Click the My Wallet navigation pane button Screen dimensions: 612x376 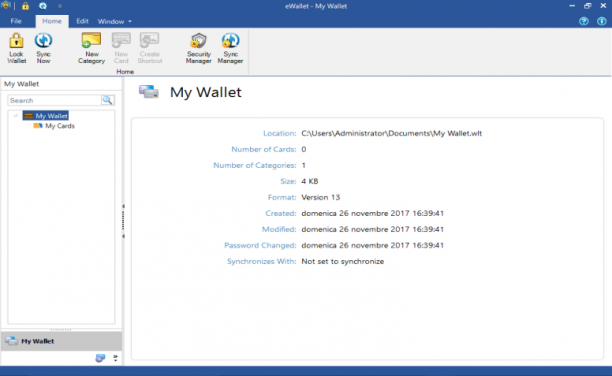[x=62, y=341]
